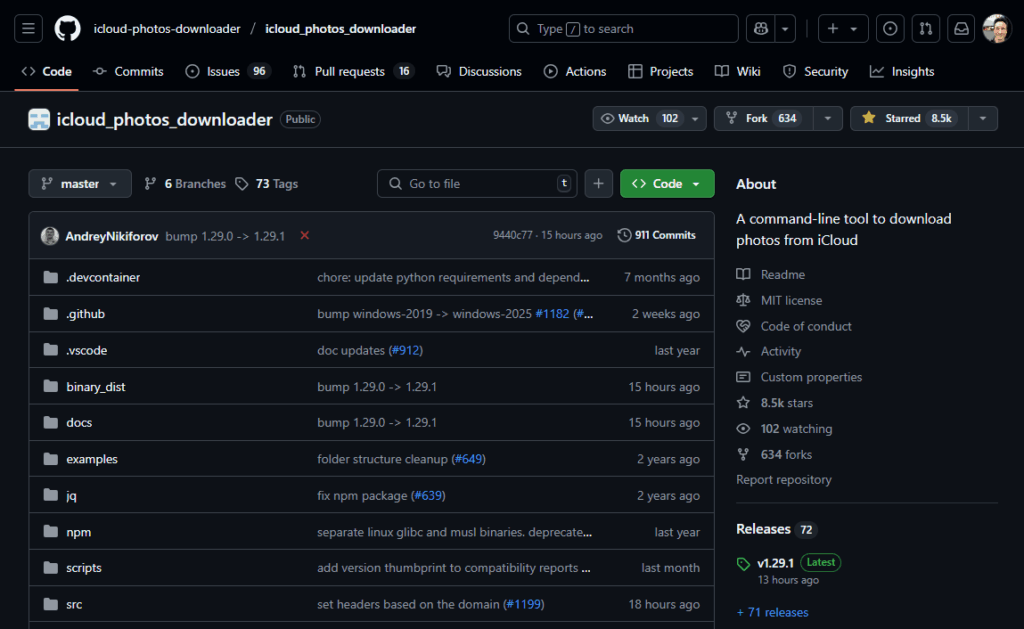Open the Pull requests tab

point(353,72)
